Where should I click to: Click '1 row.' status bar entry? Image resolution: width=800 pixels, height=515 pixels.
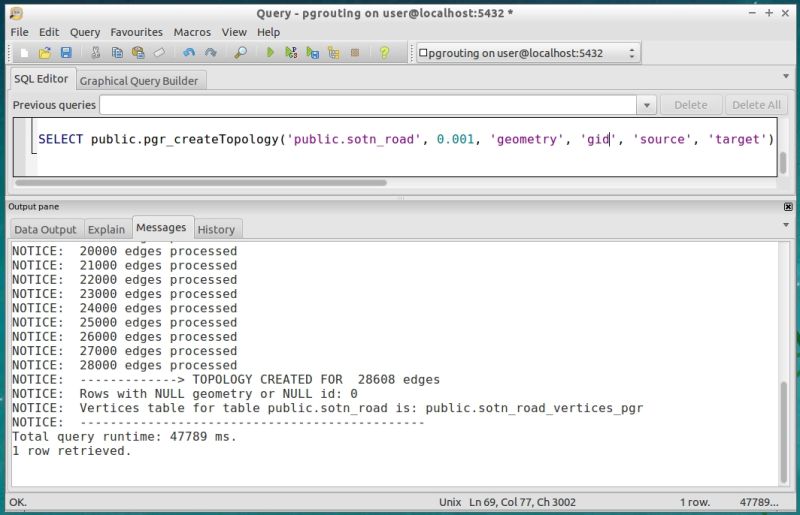tap(694, 502)
